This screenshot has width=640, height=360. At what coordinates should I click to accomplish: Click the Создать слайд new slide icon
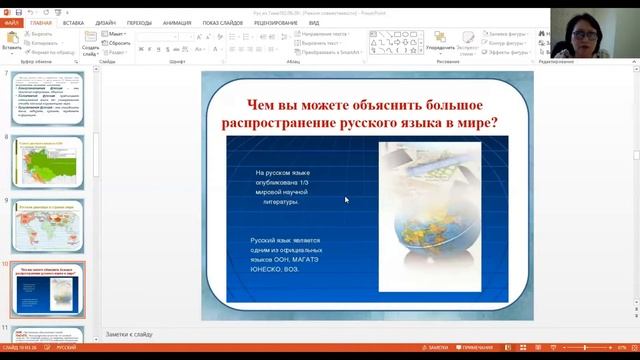pyautogui.click(x=90, y=37)
